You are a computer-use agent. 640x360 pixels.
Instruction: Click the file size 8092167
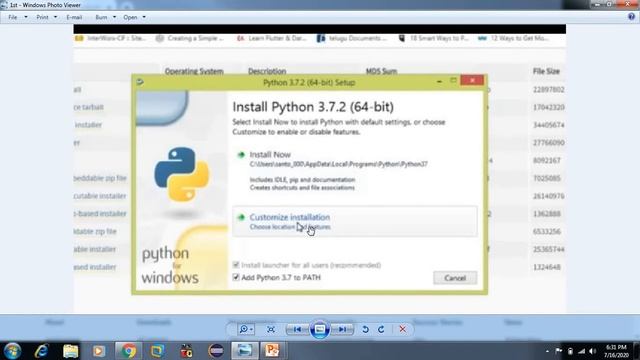pos(547,160)
